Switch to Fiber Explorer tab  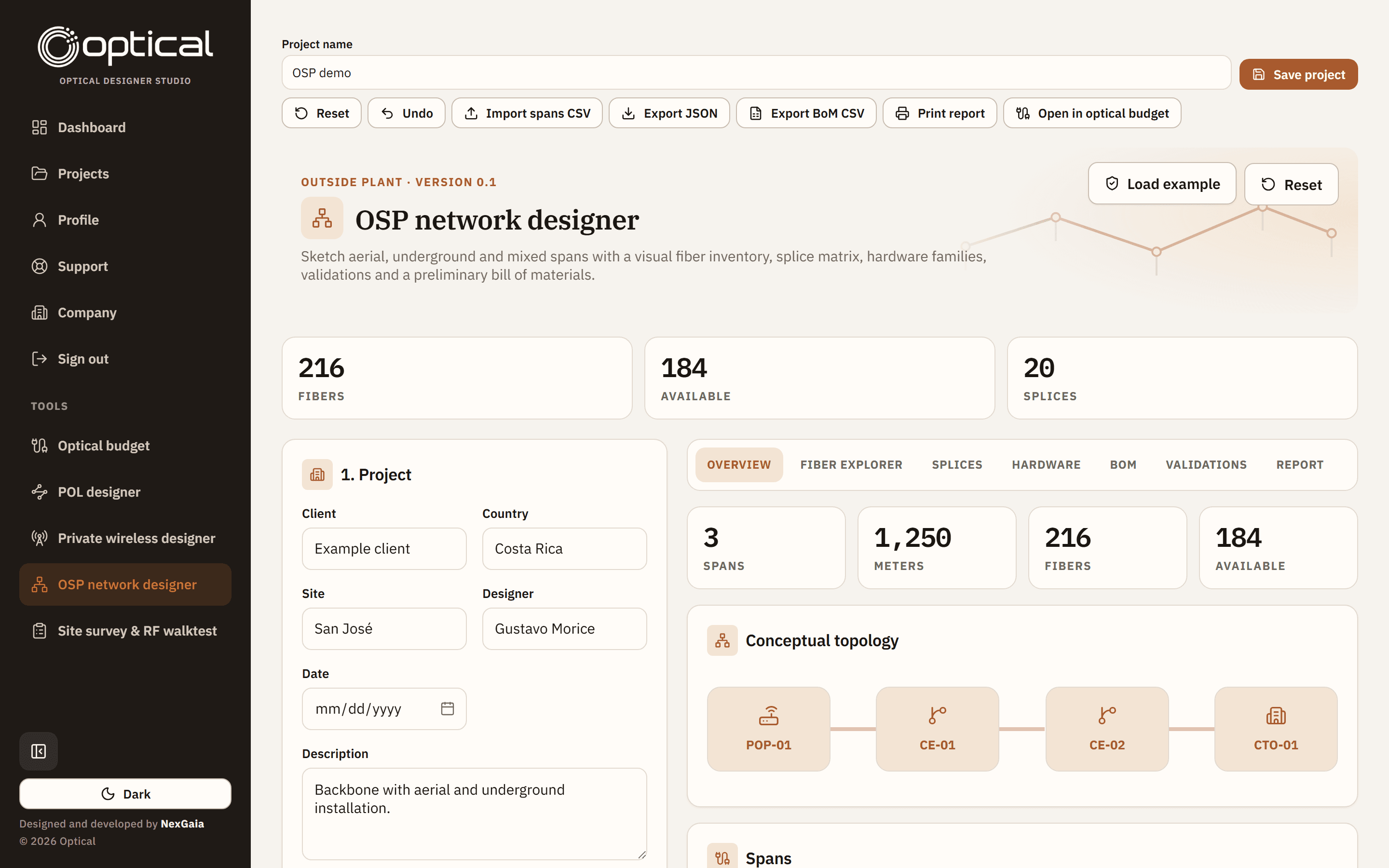pyautogui.click(x=851, y=464)
